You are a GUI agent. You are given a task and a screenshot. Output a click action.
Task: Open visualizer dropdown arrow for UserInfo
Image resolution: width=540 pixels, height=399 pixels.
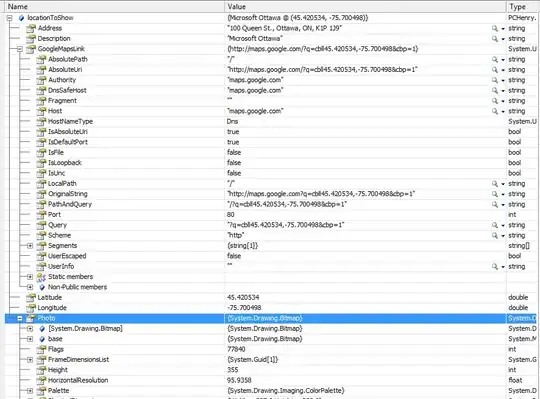tap(503, 267)
